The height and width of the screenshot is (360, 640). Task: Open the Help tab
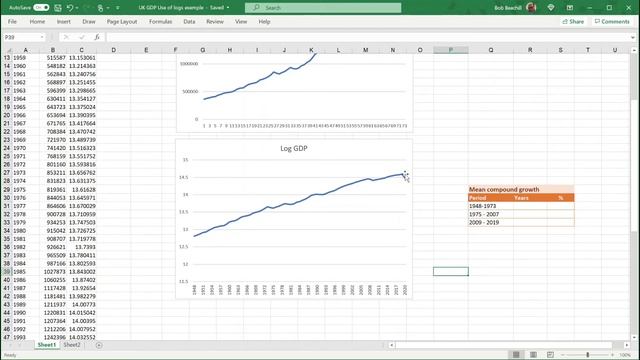[x=264, y=22]
